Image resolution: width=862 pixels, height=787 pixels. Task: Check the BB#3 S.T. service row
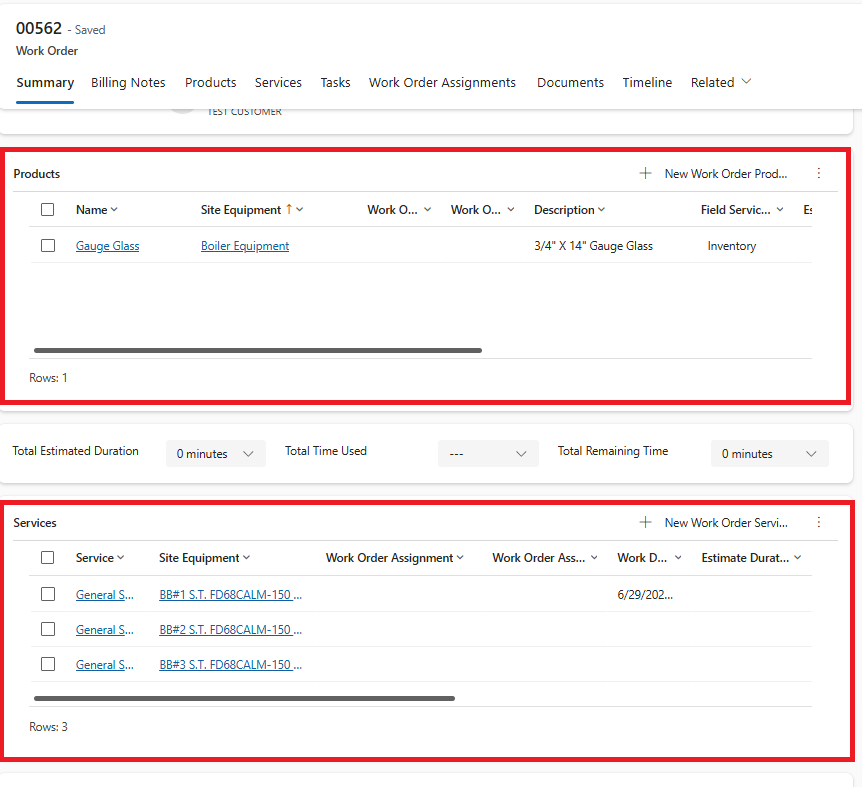coord(48,664)
